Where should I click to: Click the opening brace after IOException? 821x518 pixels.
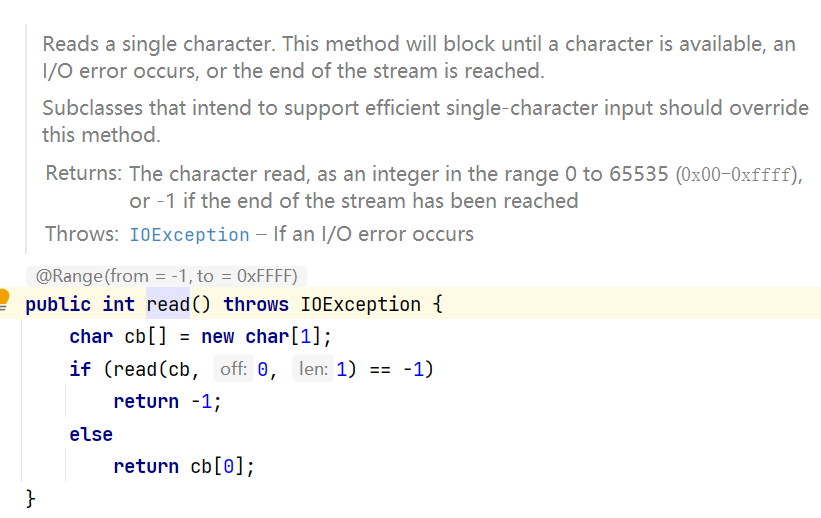[x=438, y=304]
